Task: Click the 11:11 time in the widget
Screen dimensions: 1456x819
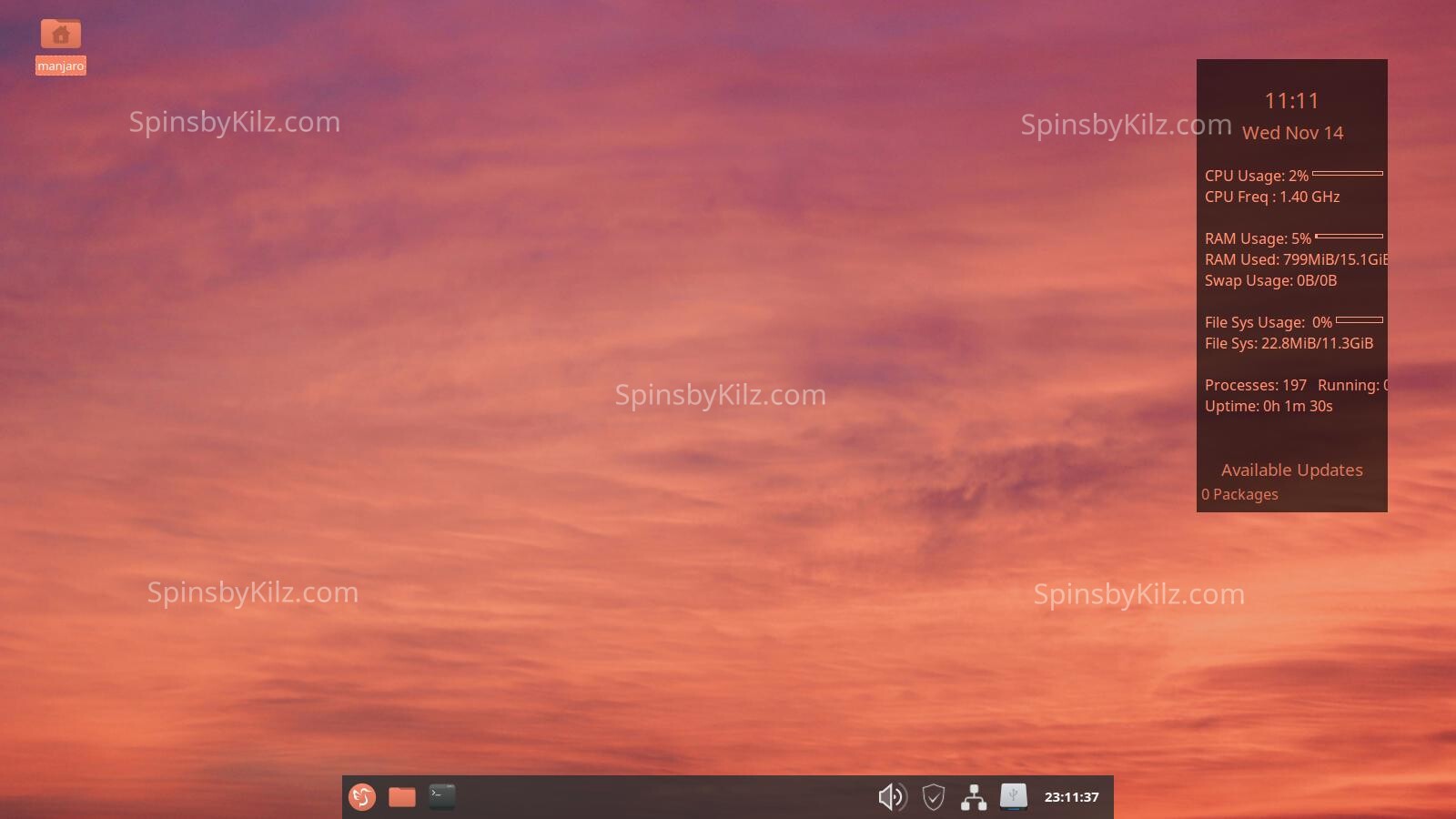Action: coord(1291,101)
